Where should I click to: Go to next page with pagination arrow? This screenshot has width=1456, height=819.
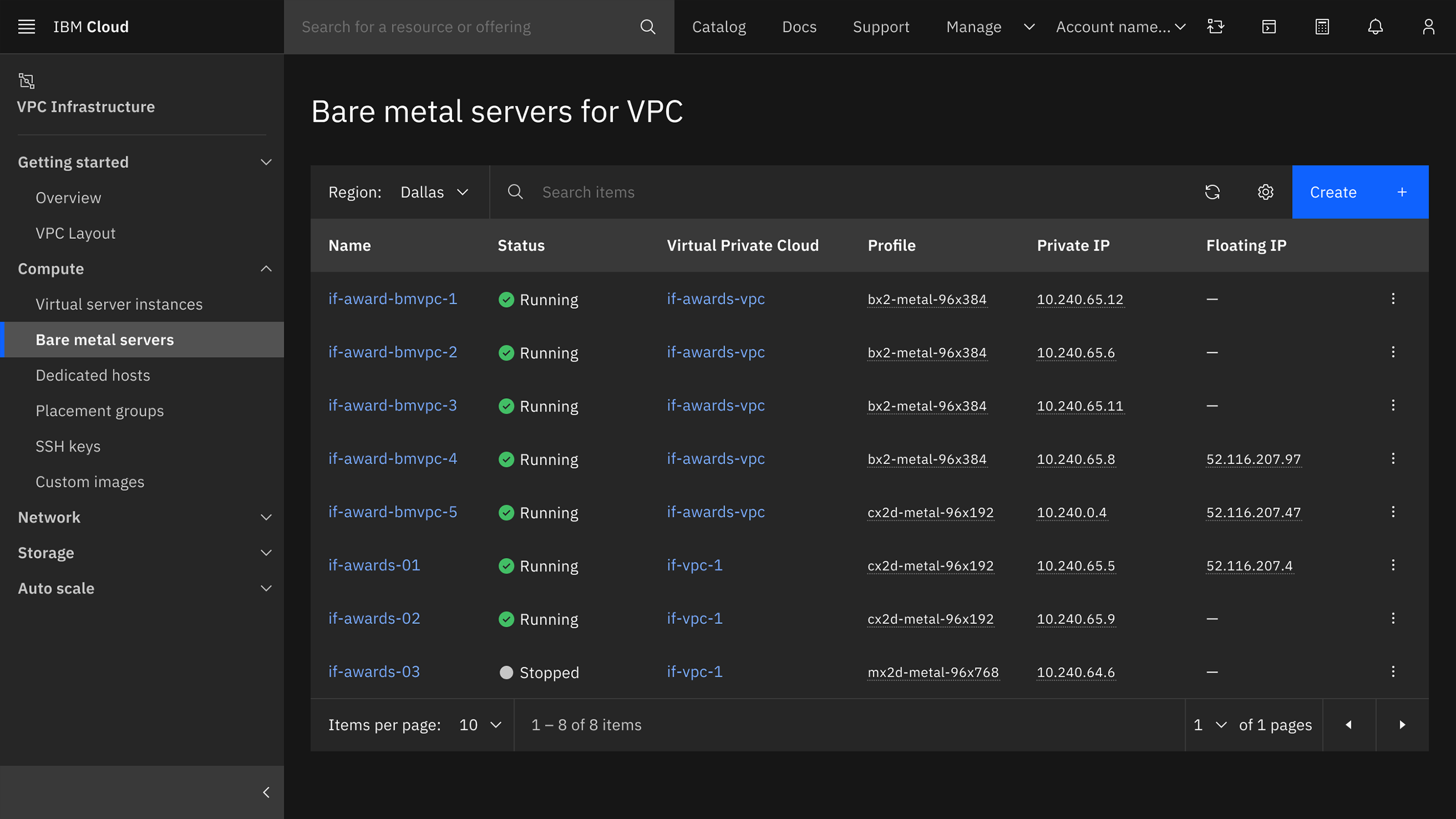(1401, 725)
